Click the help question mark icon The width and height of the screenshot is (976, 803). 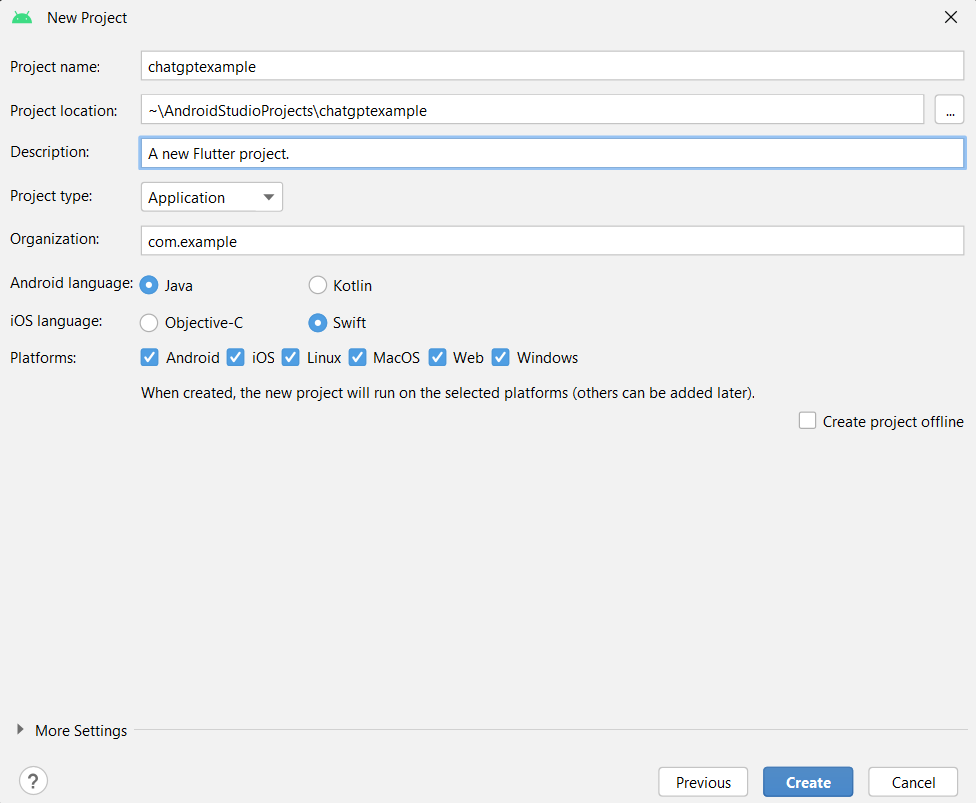pyautogui.click(x=34, y=781)
